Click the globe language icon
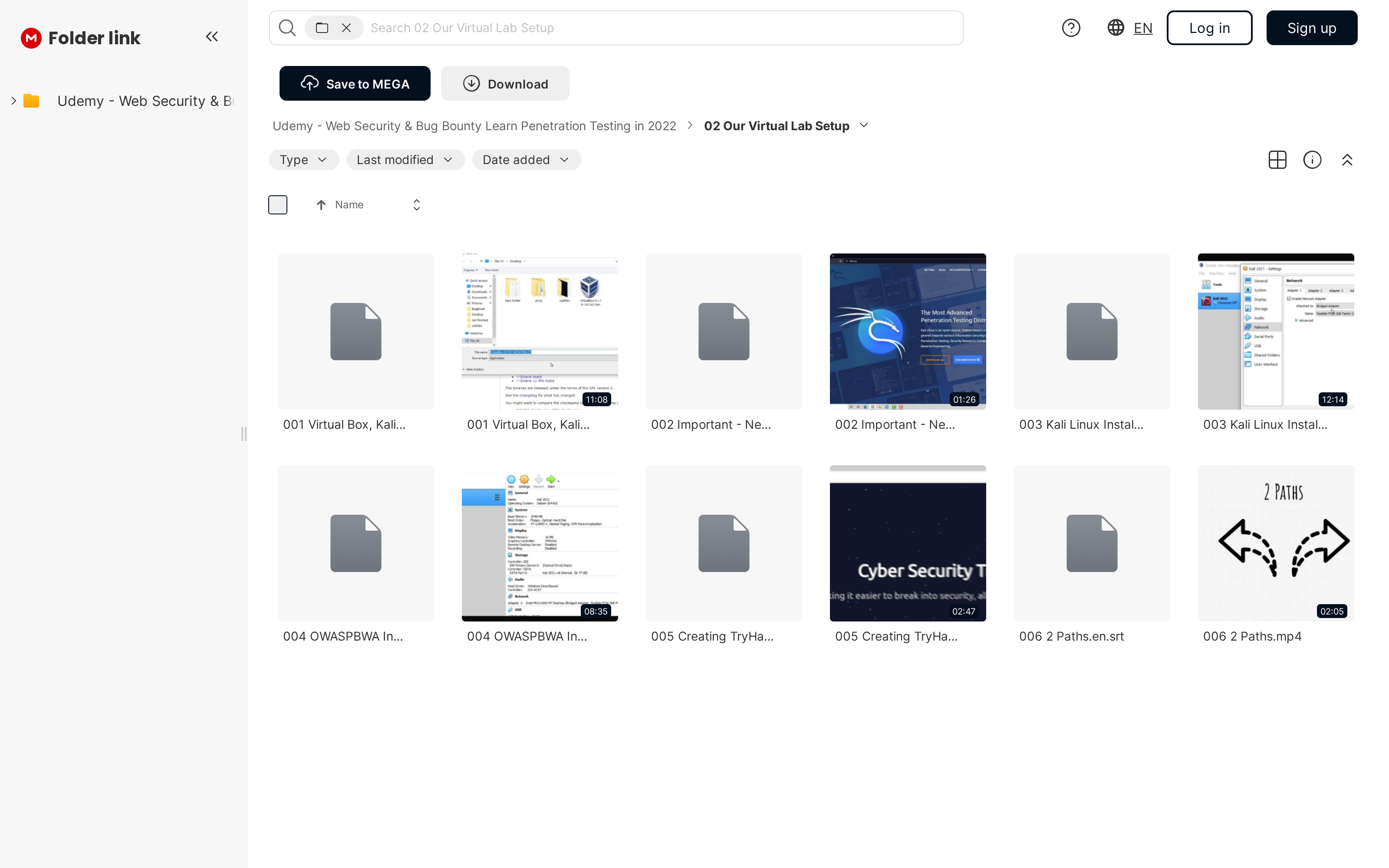The width and height of the screenshot is (1389, 868). (1116, 27)
